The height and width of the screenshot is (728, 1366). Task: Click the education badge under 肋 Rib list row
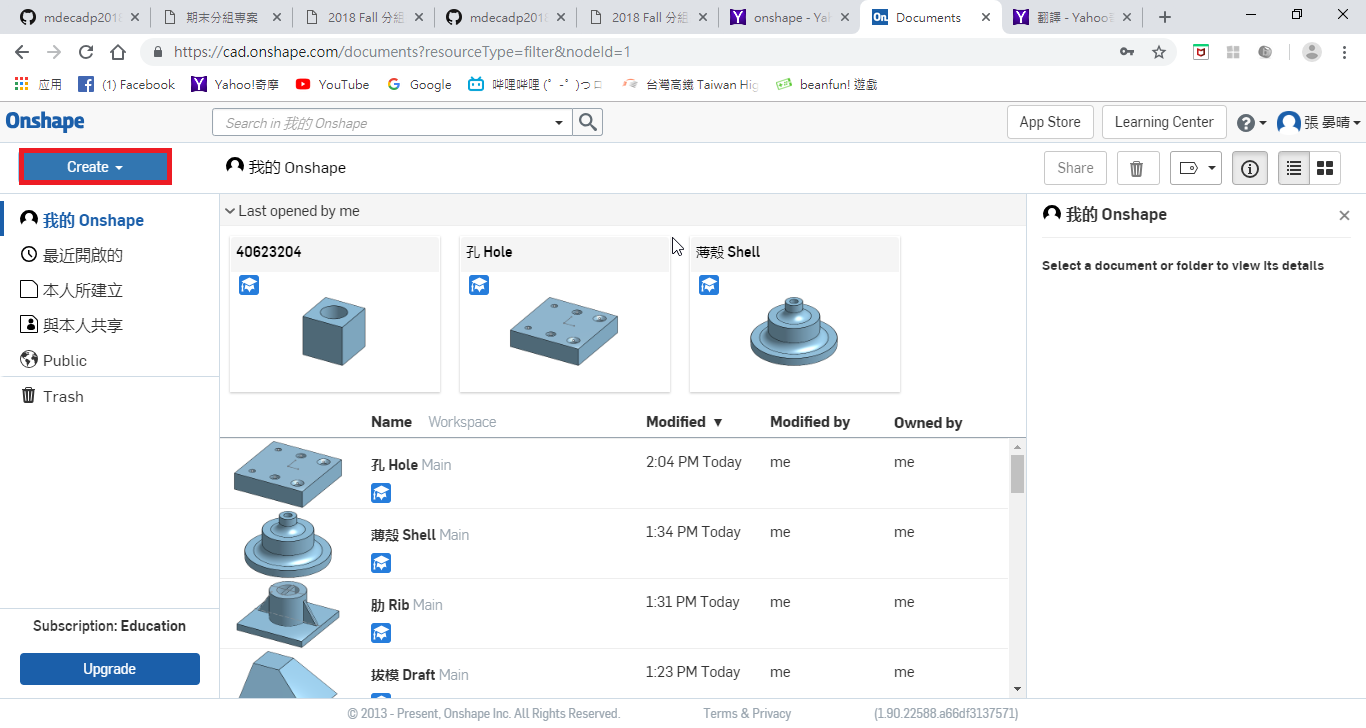click(x=381, y=633)
